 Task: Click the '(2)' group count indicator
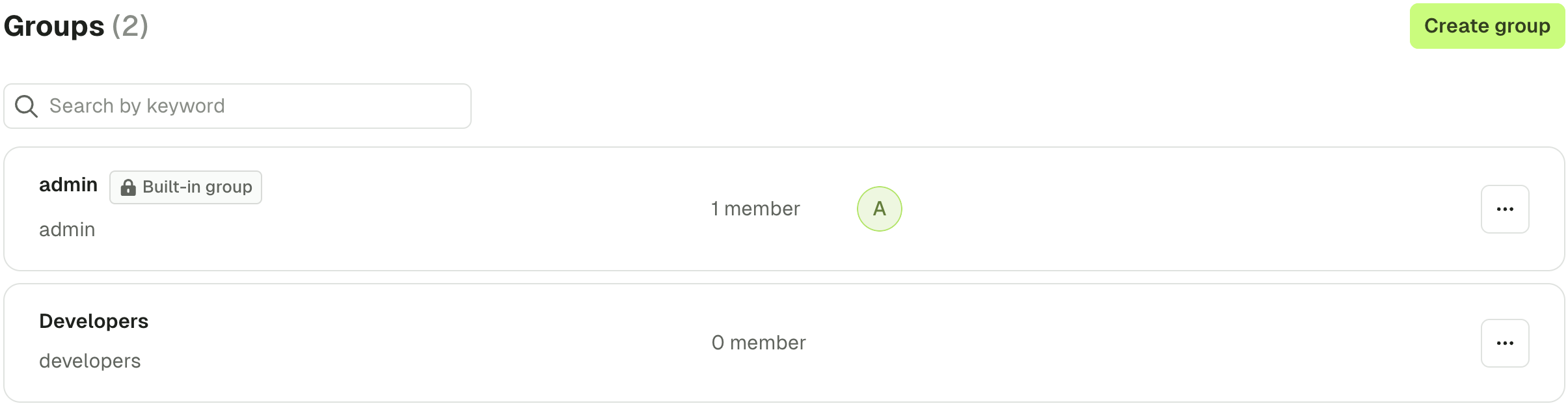(x=130, y=26)
